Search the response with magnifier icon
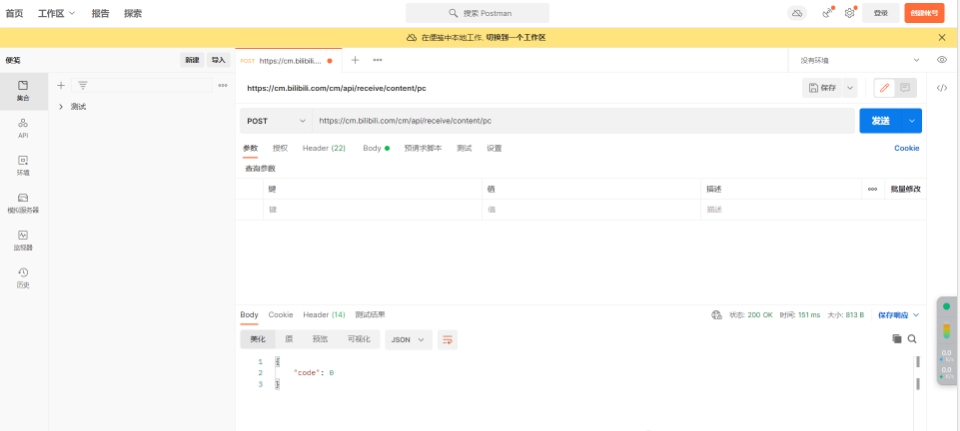 pos(912,339)
